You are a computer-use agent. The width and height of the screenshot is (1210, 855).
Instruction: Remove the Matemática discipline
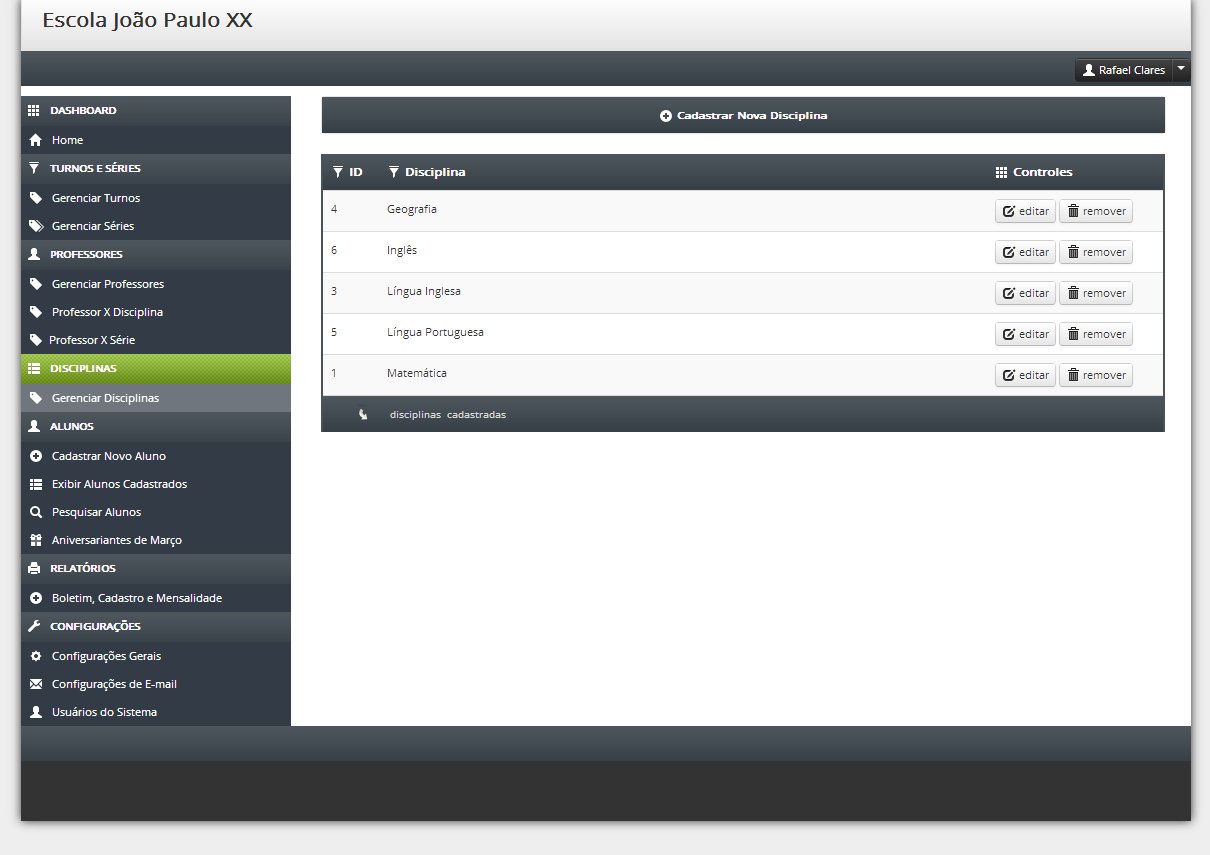[x=1096, y=375]
